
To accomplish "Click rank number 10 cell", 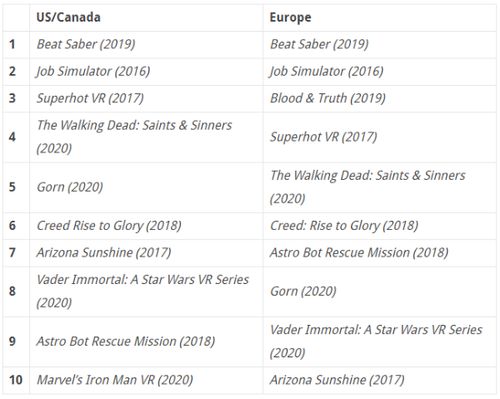I will (x=16, y=380).
